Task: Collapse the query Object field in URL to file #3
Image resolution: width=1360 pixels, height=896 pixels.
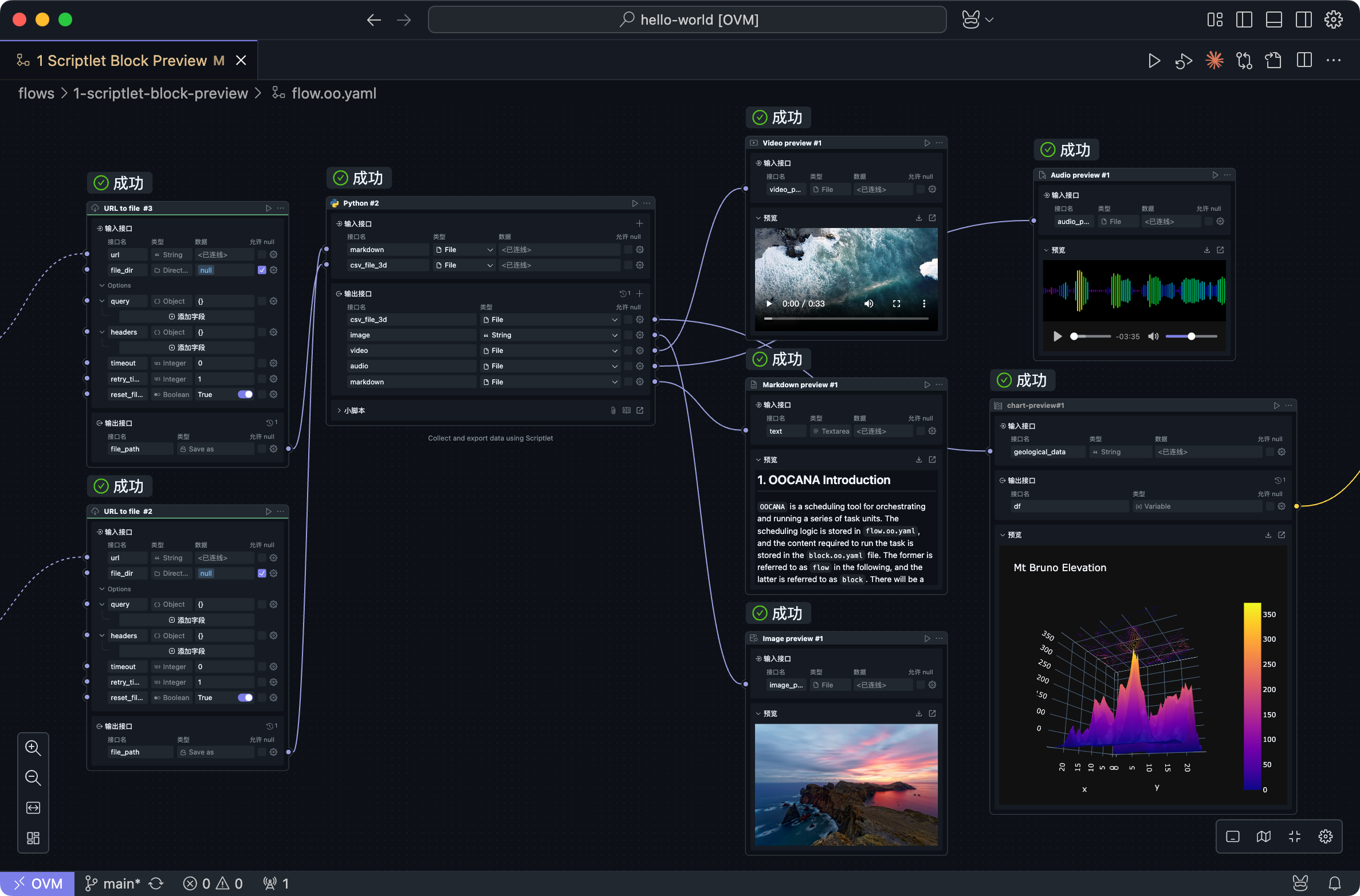Action: pyautogui.click(x=102, y=301)
